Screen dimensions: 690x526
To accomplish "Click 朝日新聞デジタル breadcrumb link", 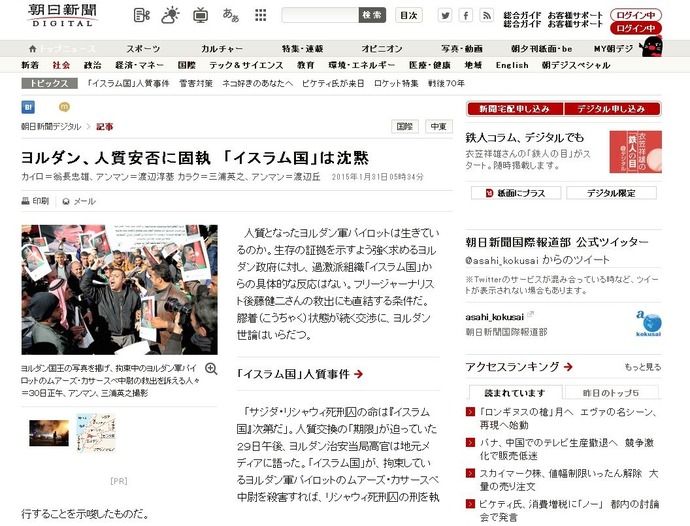I will [51, 127].
